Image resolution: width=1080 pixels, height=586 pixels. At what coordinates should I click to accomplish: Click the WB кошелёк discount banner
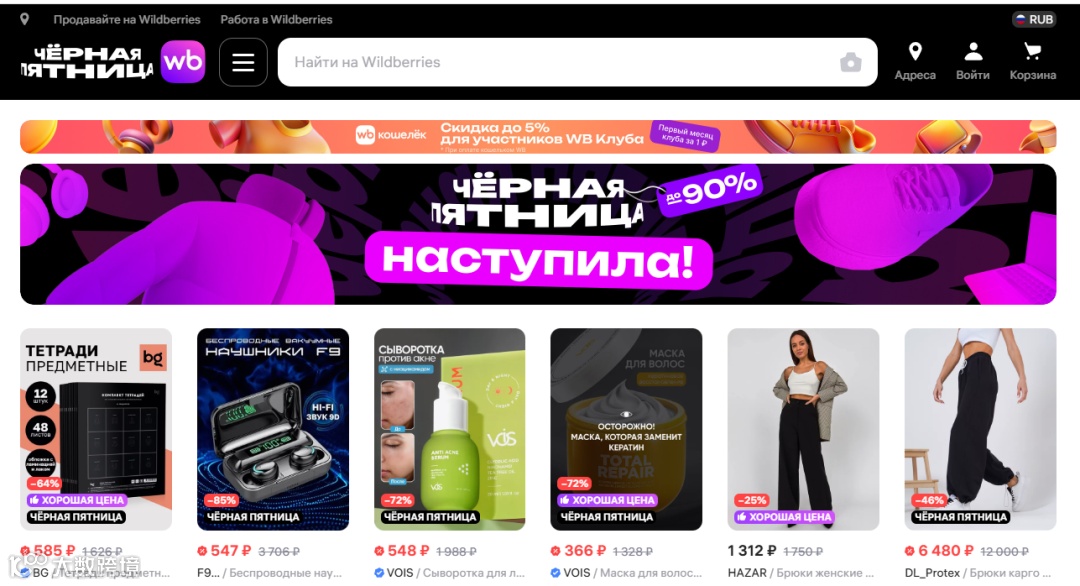(x=538, y=136)
